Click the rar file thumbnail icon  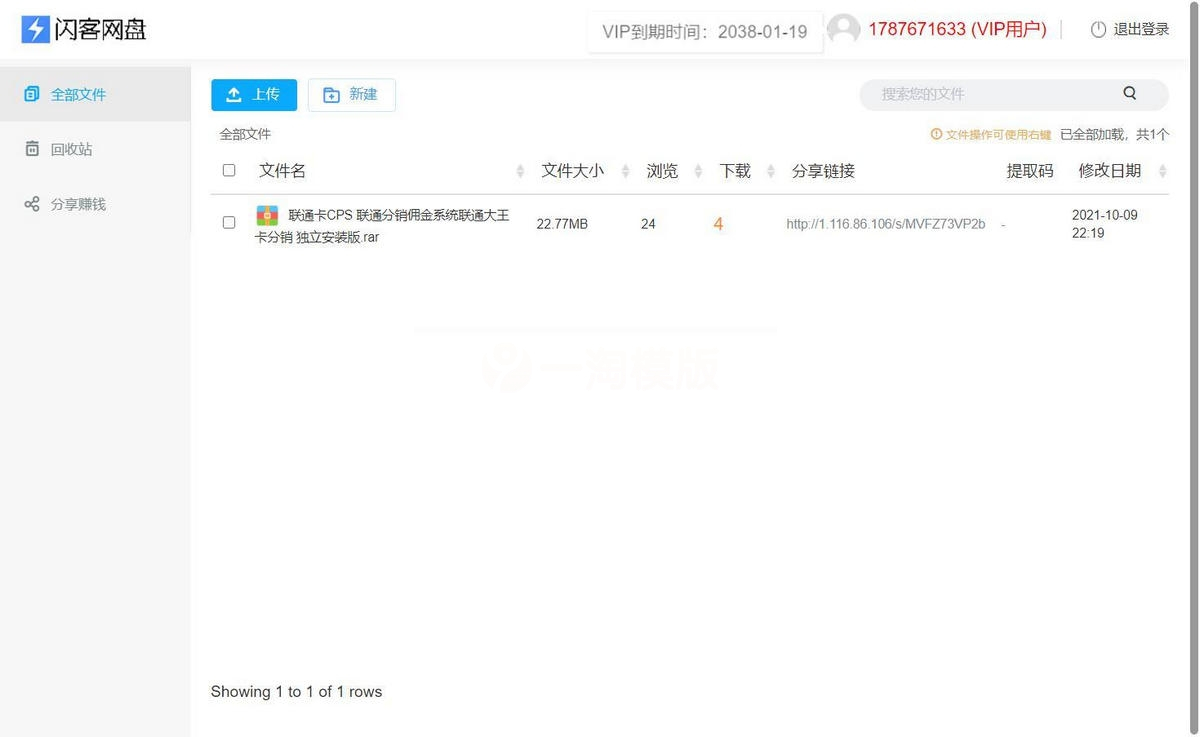point(267,215)
